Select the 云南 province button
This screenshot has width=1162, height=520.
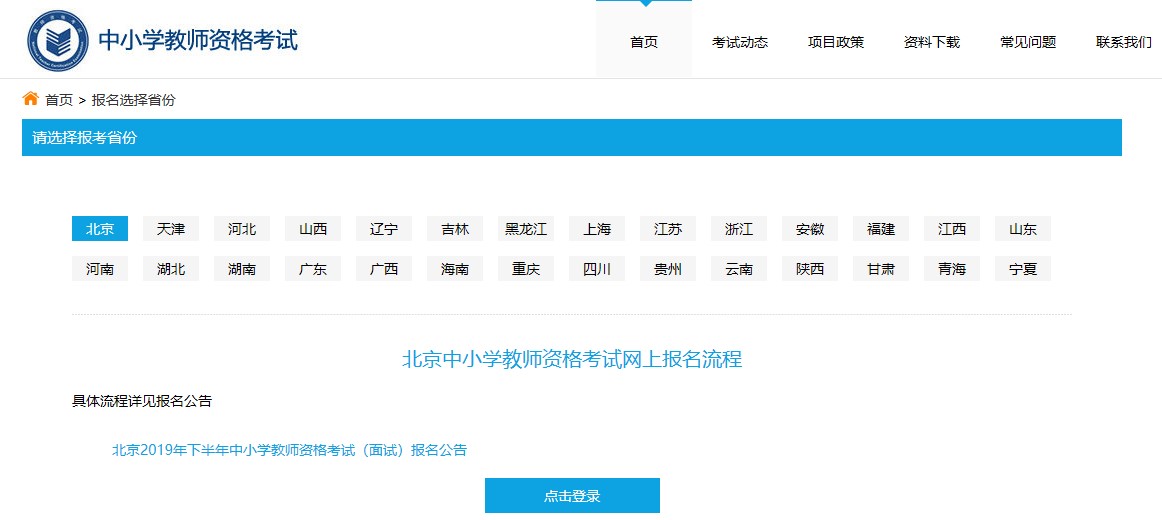click(x=739, y=269)
